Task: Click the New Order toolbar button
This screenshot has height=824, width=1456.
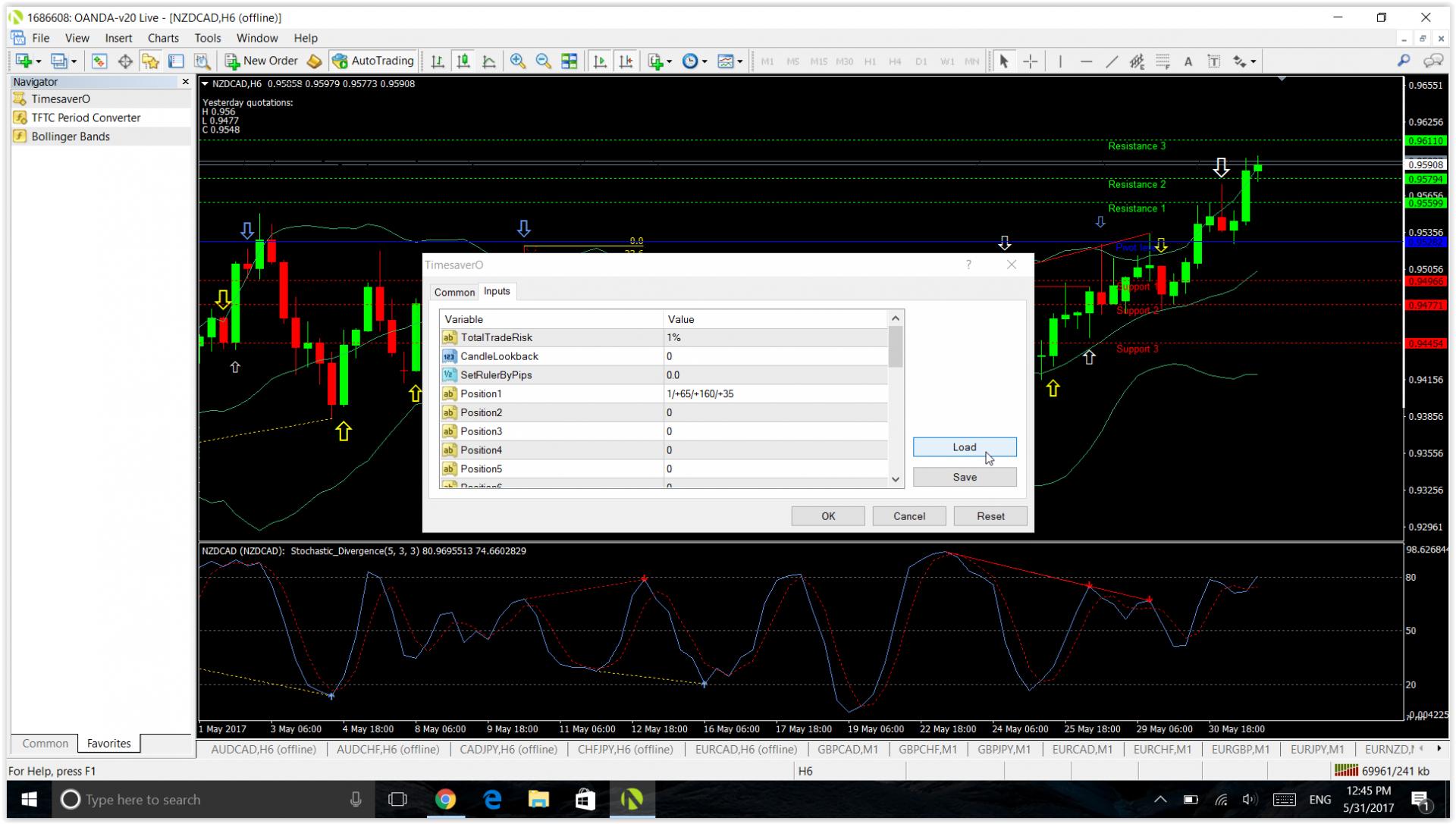Action: click(262, 61)
